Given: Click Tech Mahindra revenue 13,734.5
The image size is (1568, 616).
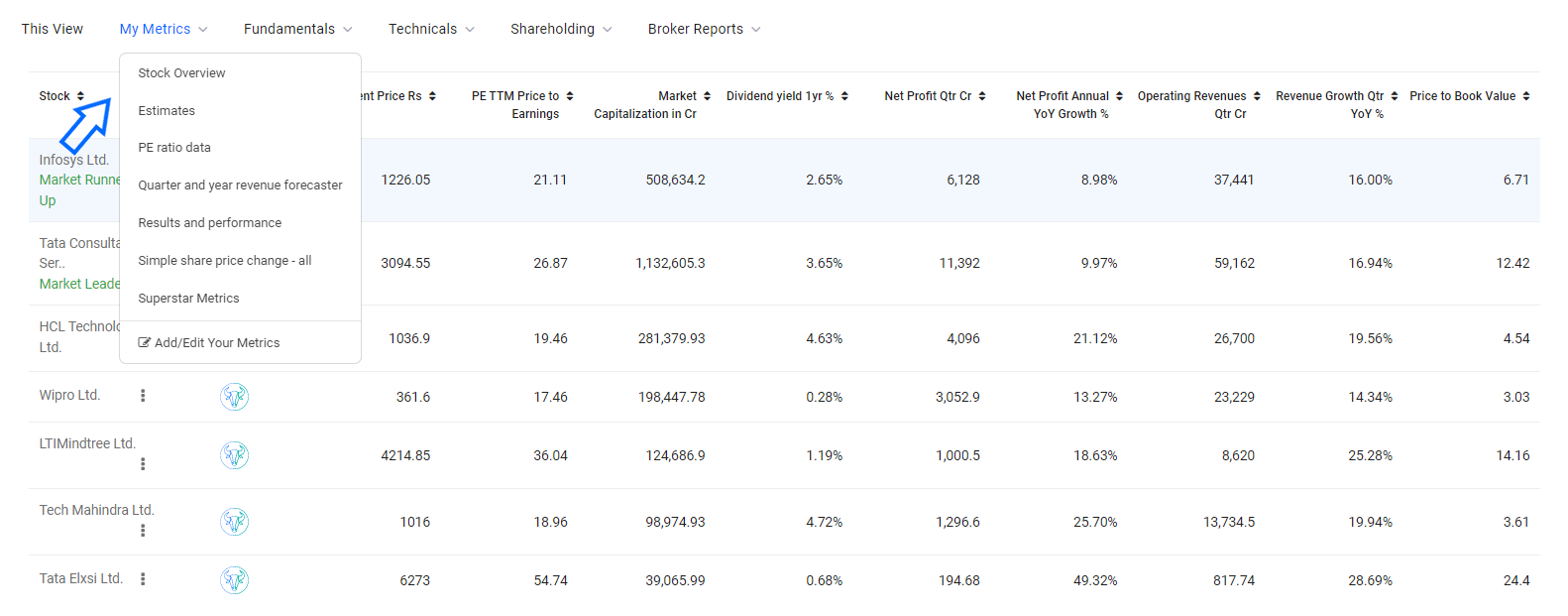Looking at the screenshot, I should (1229, 523).
